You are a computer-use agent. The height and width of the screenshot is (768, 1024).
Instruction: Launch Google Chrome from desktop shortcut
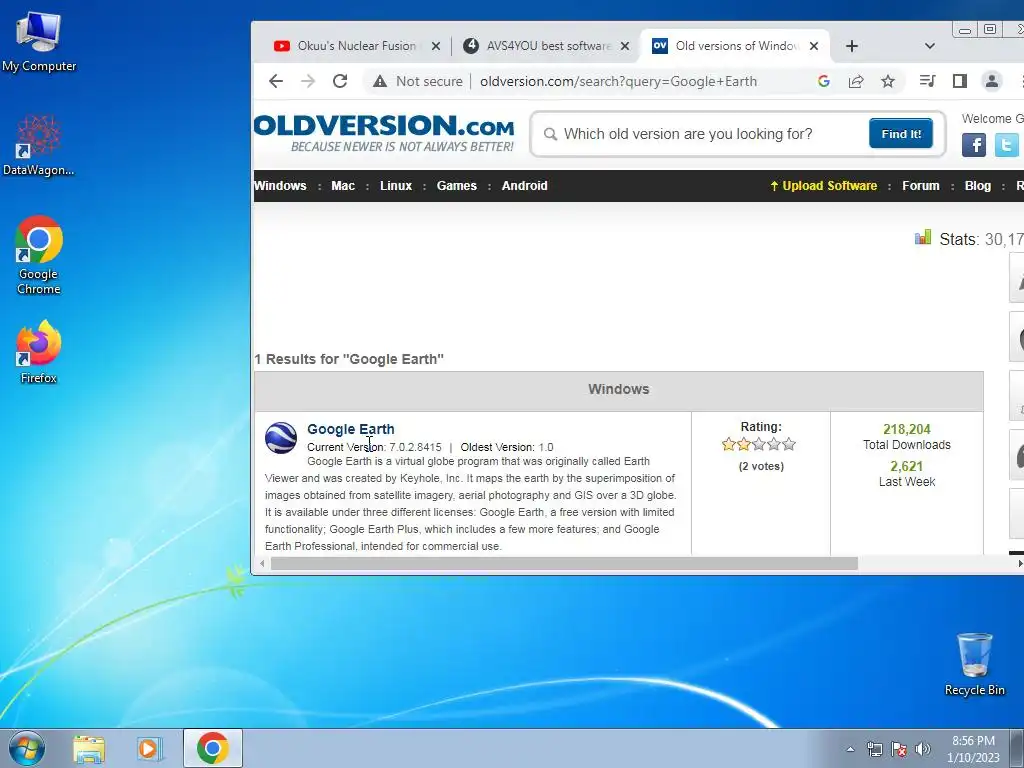pyautogui.click(x=39, y=255)
